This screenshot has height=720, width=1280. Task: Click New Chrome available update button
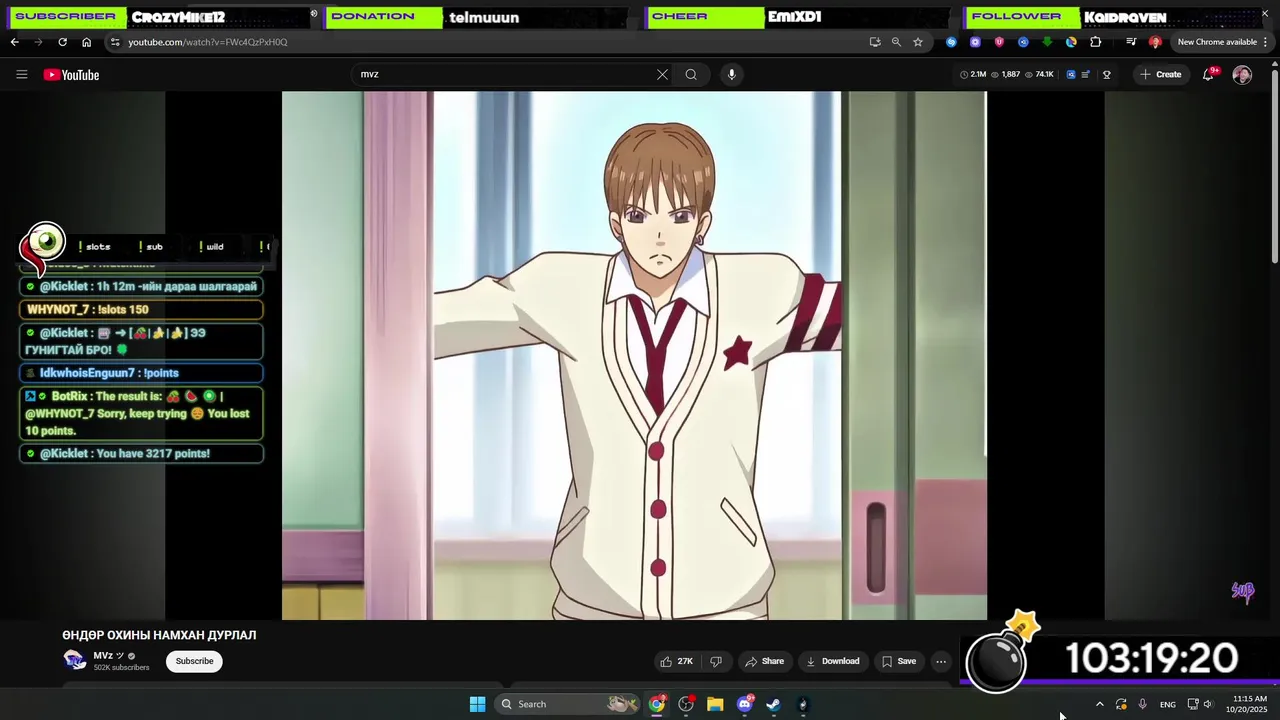coord(1217,42)
